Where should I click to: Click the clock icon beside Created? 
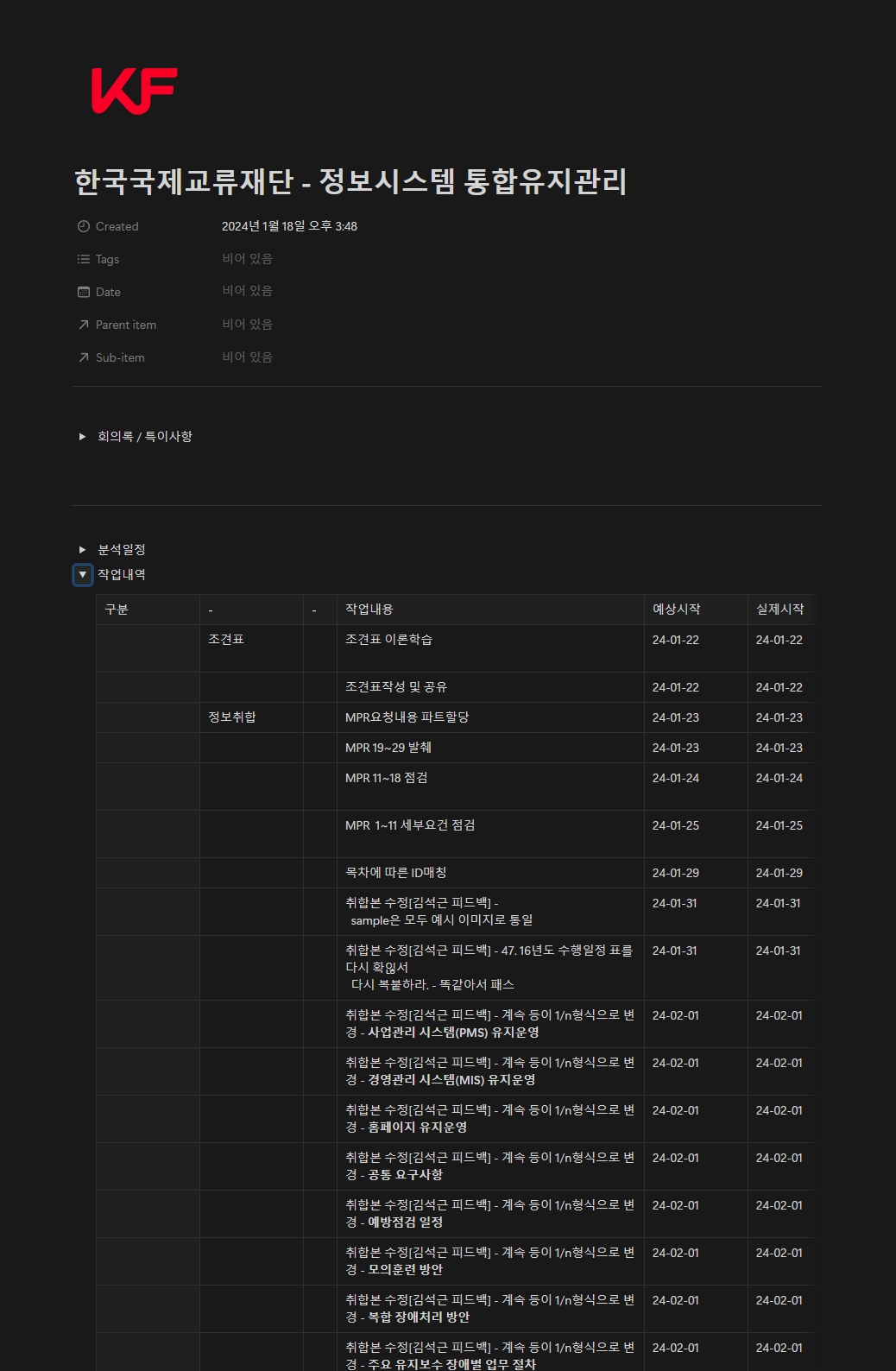point(84,226)
